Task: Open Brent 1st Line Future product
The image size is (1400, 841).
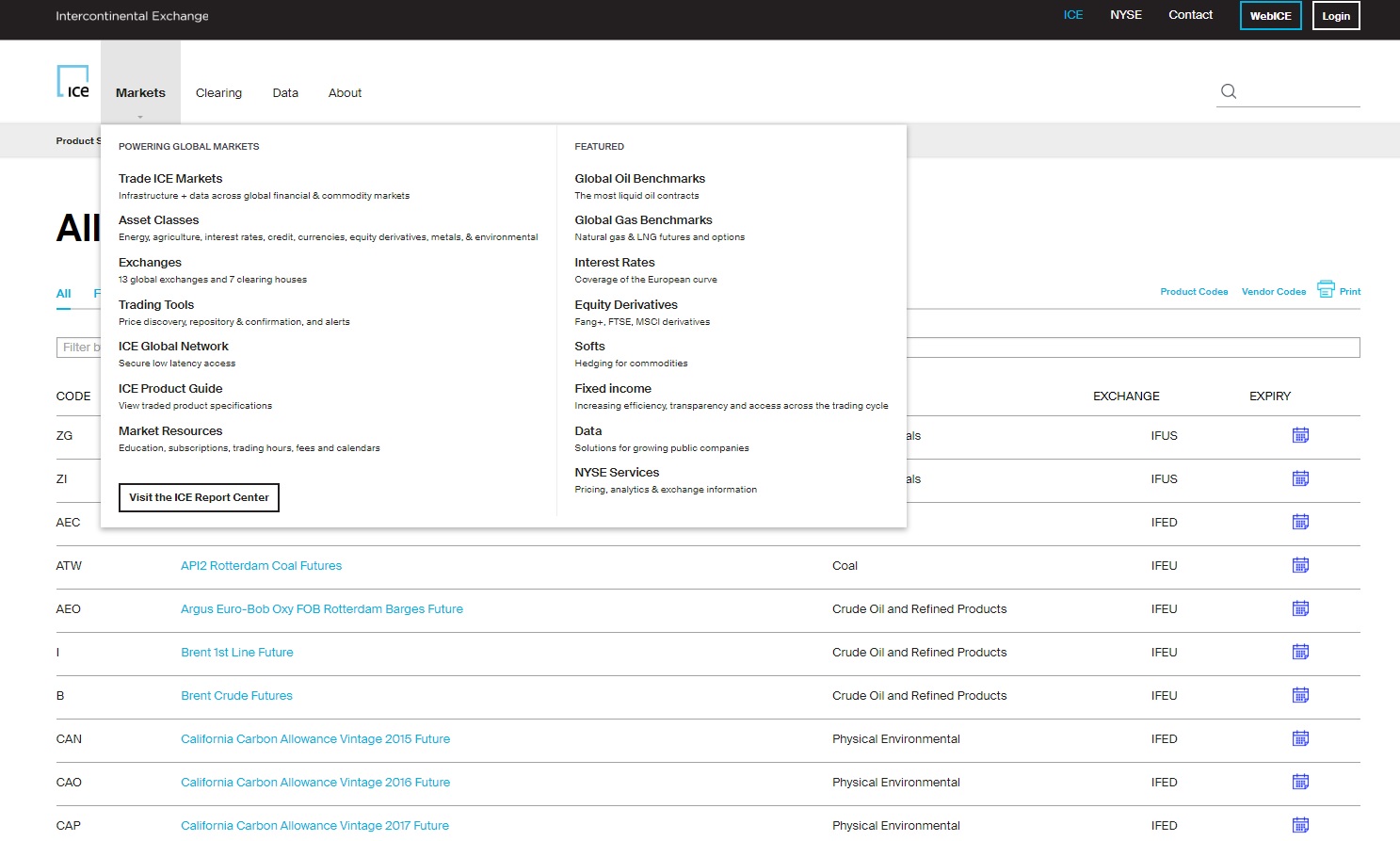Action: click(237, 652)
